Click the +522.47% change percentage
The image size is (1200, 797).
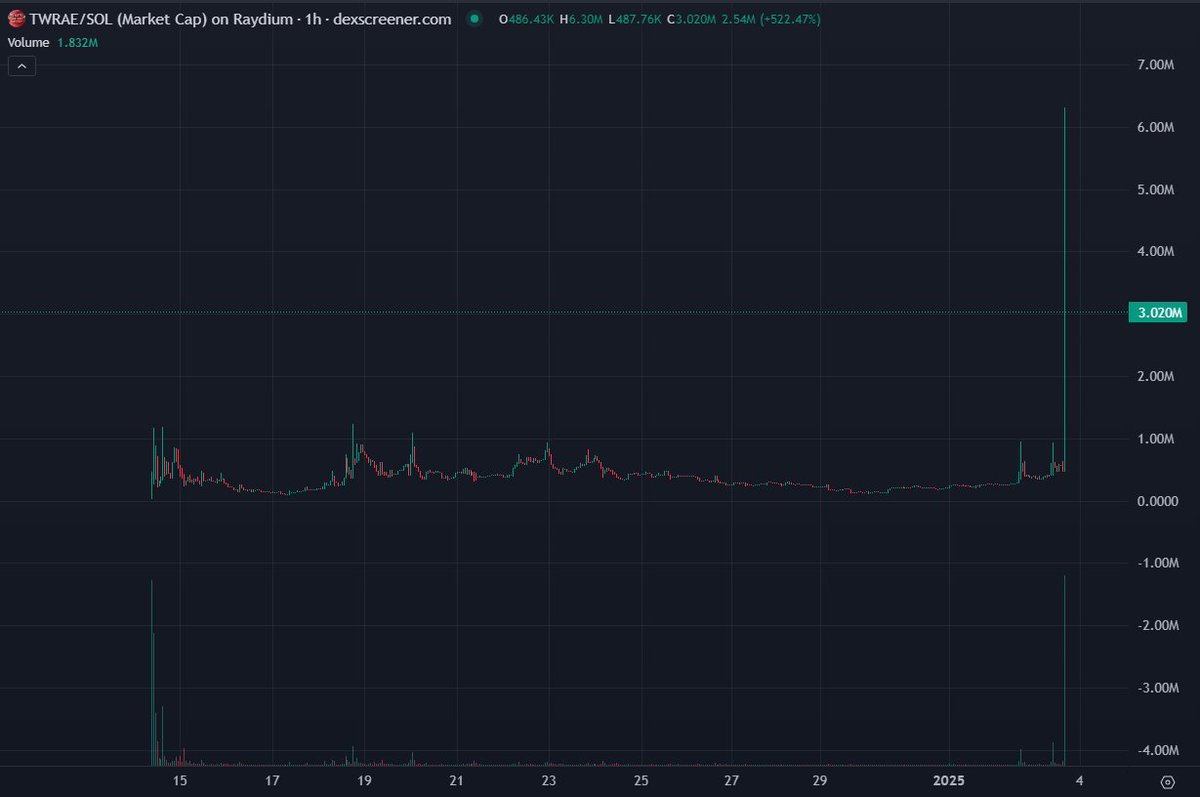tap(790, 18)
